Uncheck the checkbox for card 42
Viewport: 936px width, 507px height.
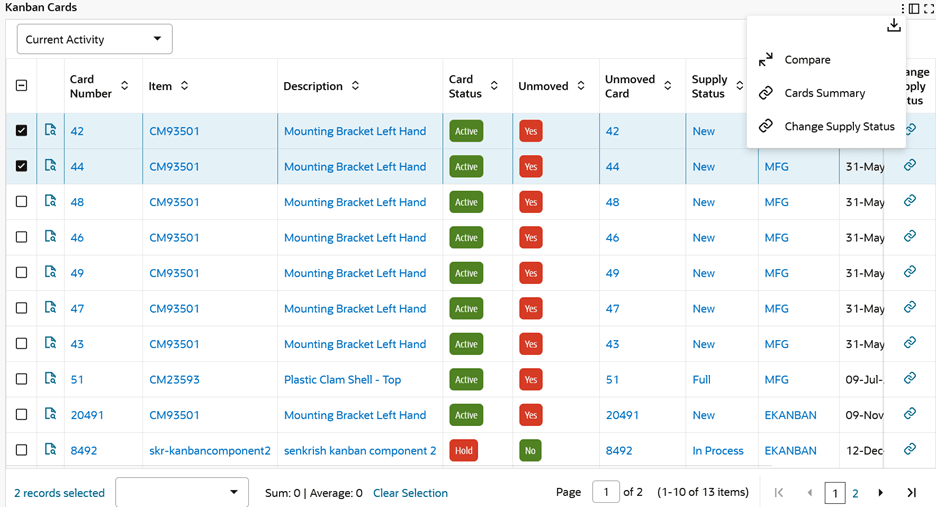click(21, 130)
